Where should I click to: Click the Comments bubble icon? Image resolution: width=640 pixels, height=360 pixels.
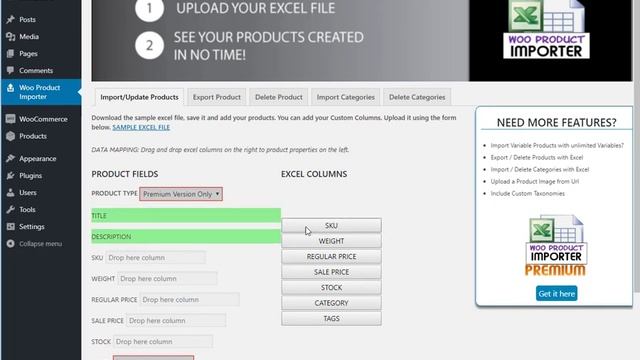point(11,71)
